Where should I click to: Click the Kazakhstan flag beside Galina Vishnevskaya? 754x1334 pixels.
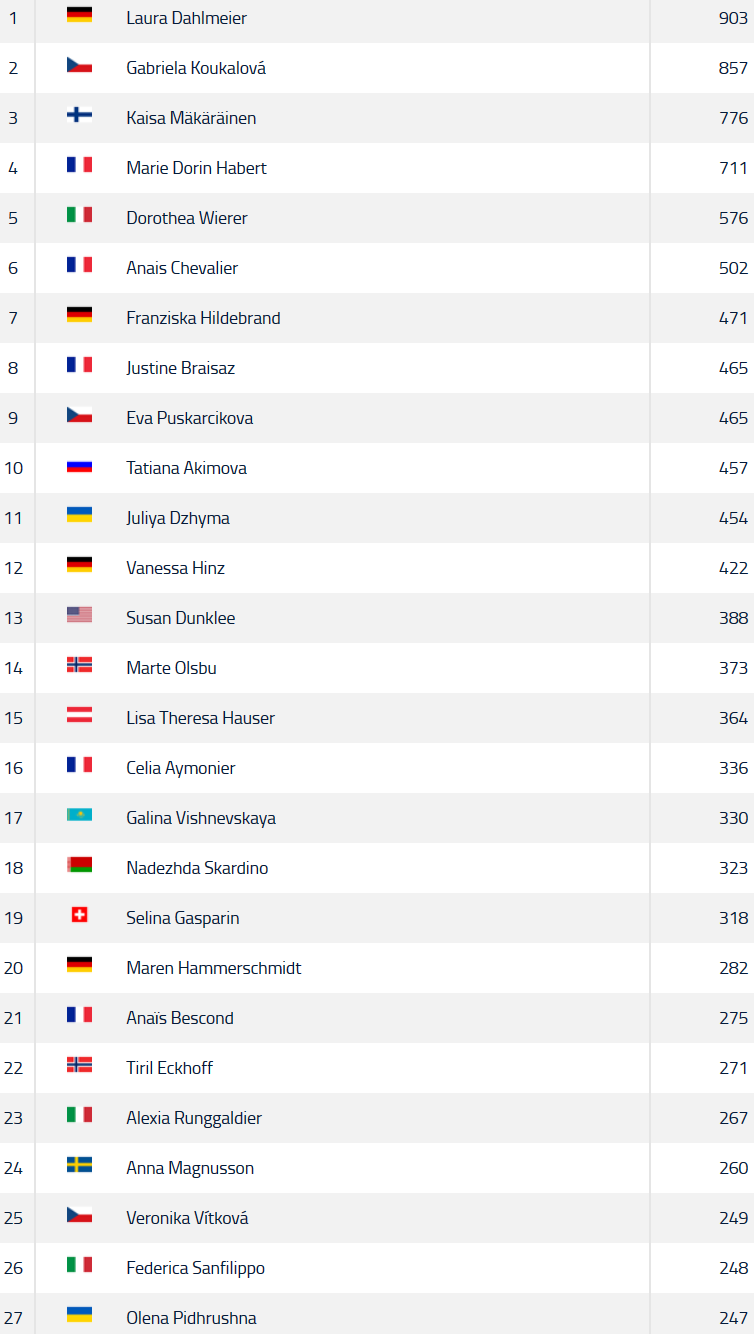tap(79, 815)
